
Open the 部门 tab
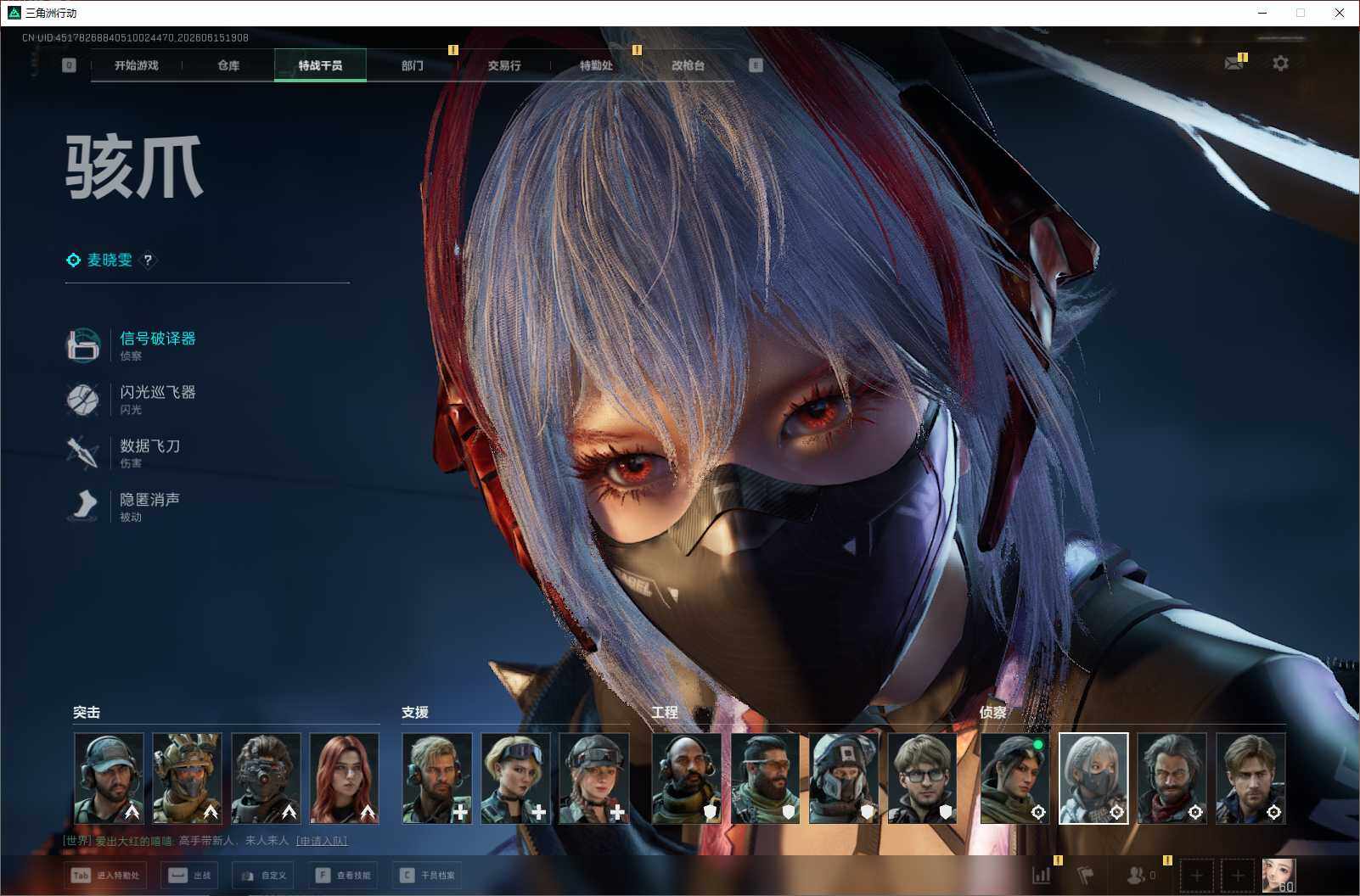pyautogui.click(x=412, y=65)
